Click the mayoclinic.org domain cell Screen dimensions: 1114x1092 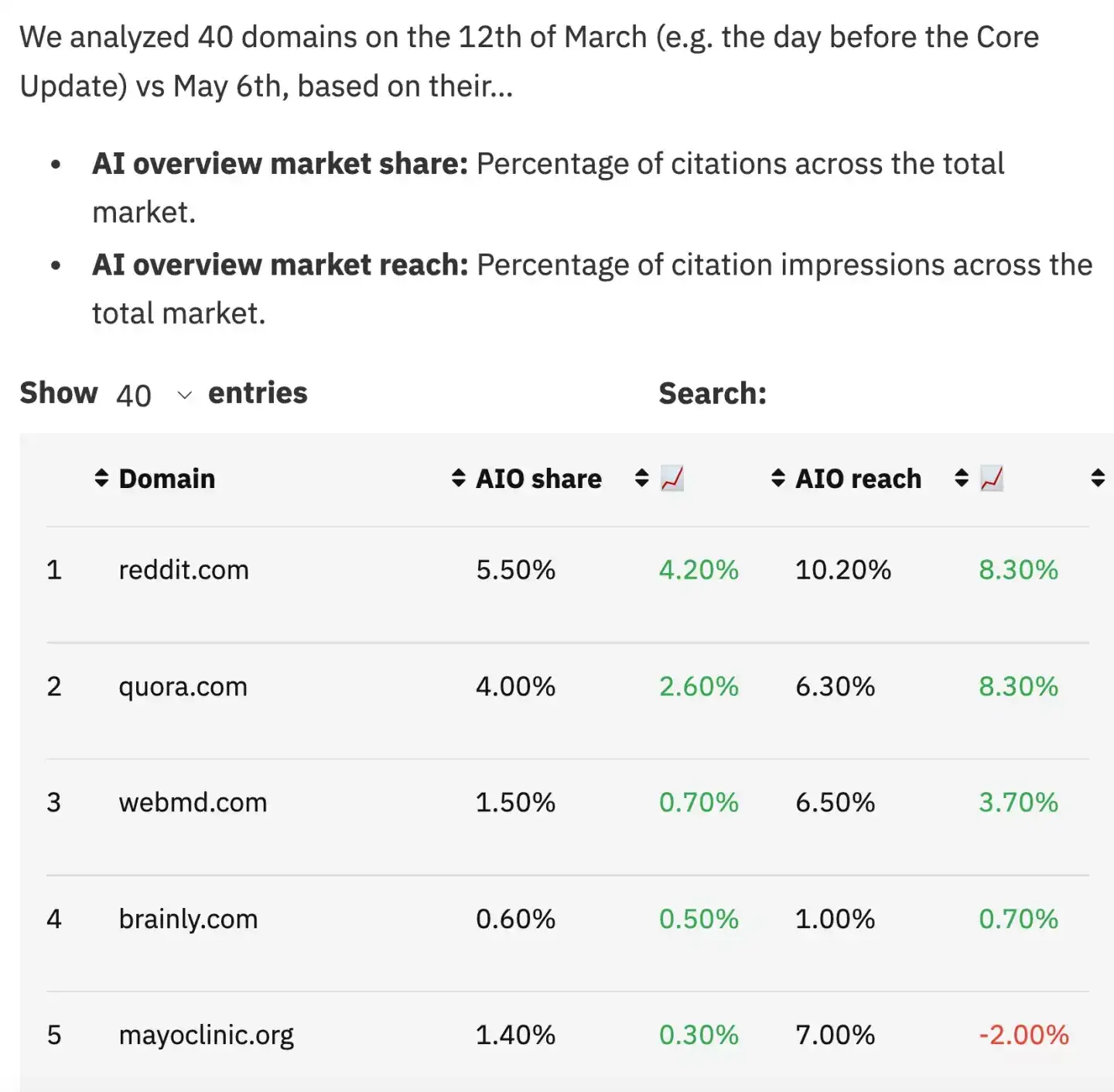pos(206,1035)
